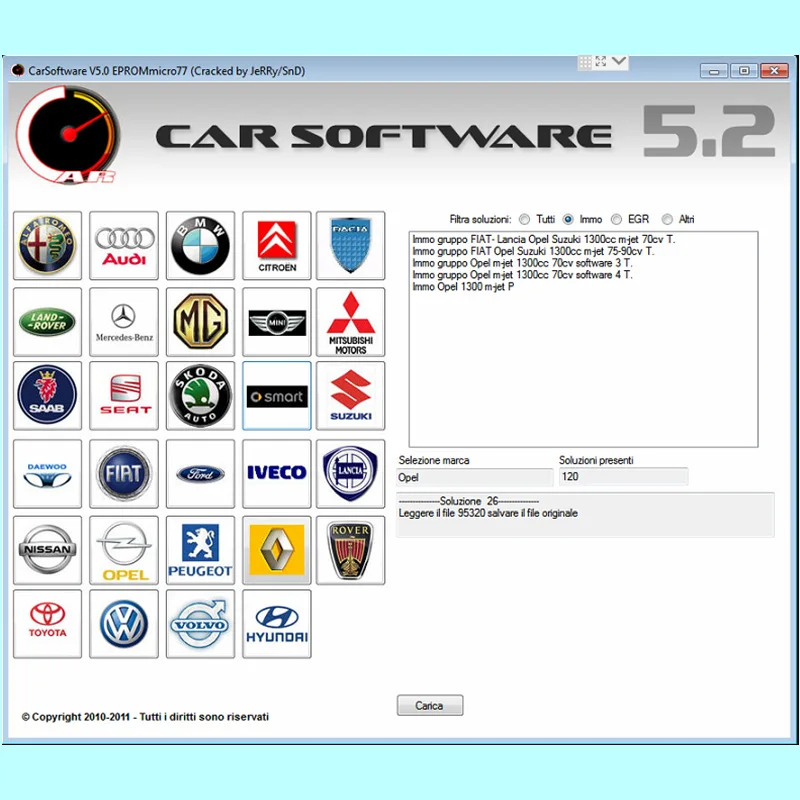This screenshot has width=800, height=800.
Task: Maximize the CarSoftware window
Action: pyautogui.click(x=744, y=71)
